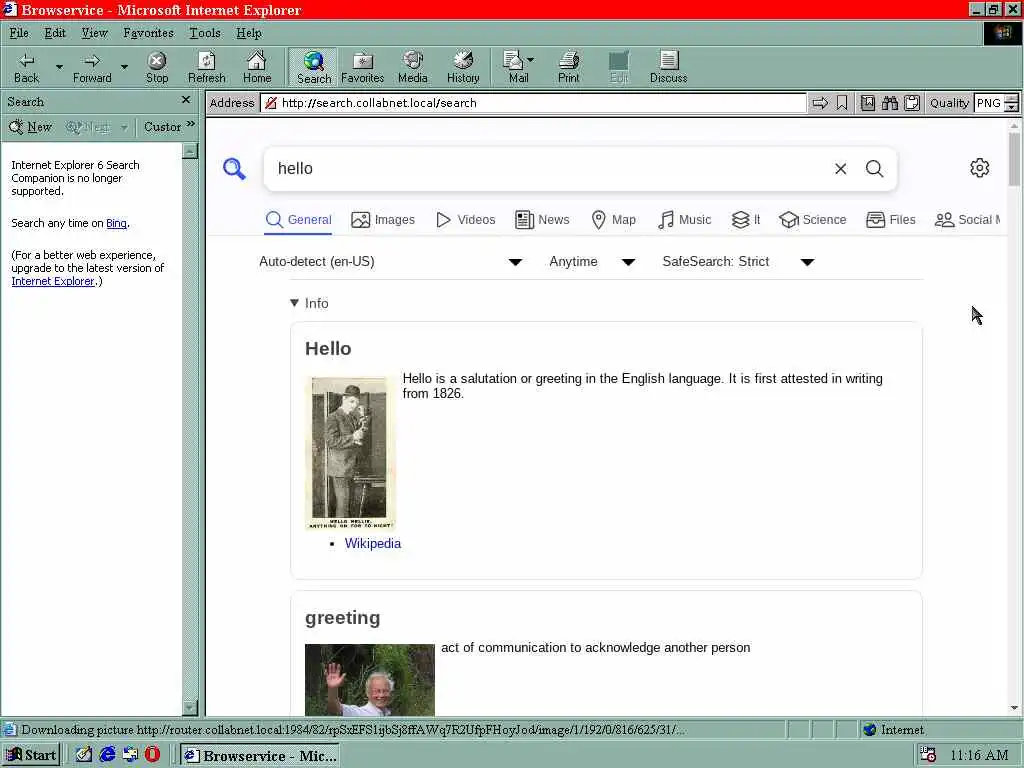Open the Favorites toolbar button

(x=362, y=68)
